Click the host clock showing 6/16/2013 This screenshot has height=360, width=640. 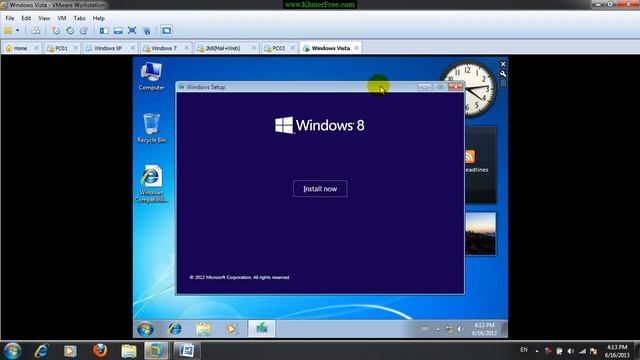coord(617,351)
